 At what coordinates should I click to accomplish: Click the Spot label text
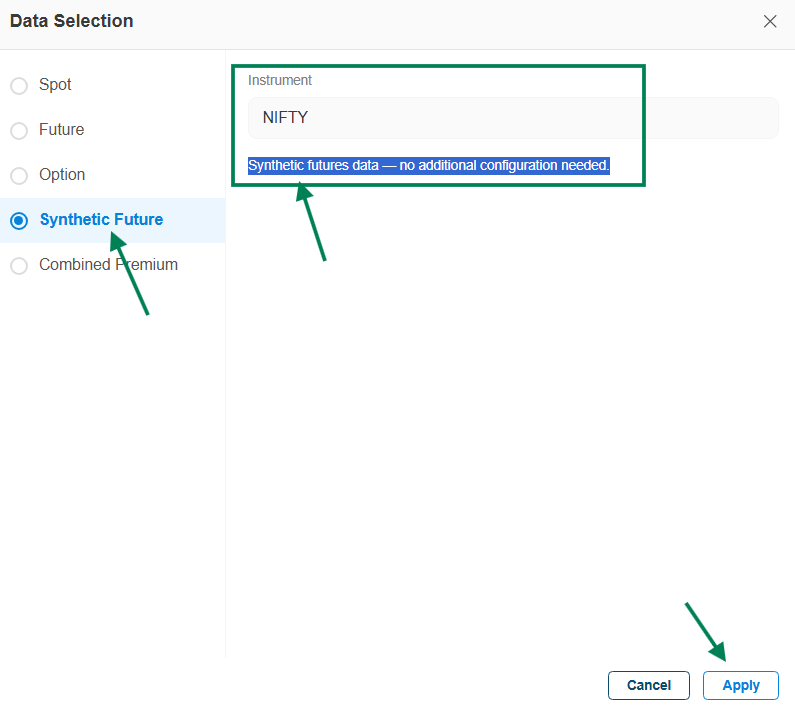(x=55, y=85)
